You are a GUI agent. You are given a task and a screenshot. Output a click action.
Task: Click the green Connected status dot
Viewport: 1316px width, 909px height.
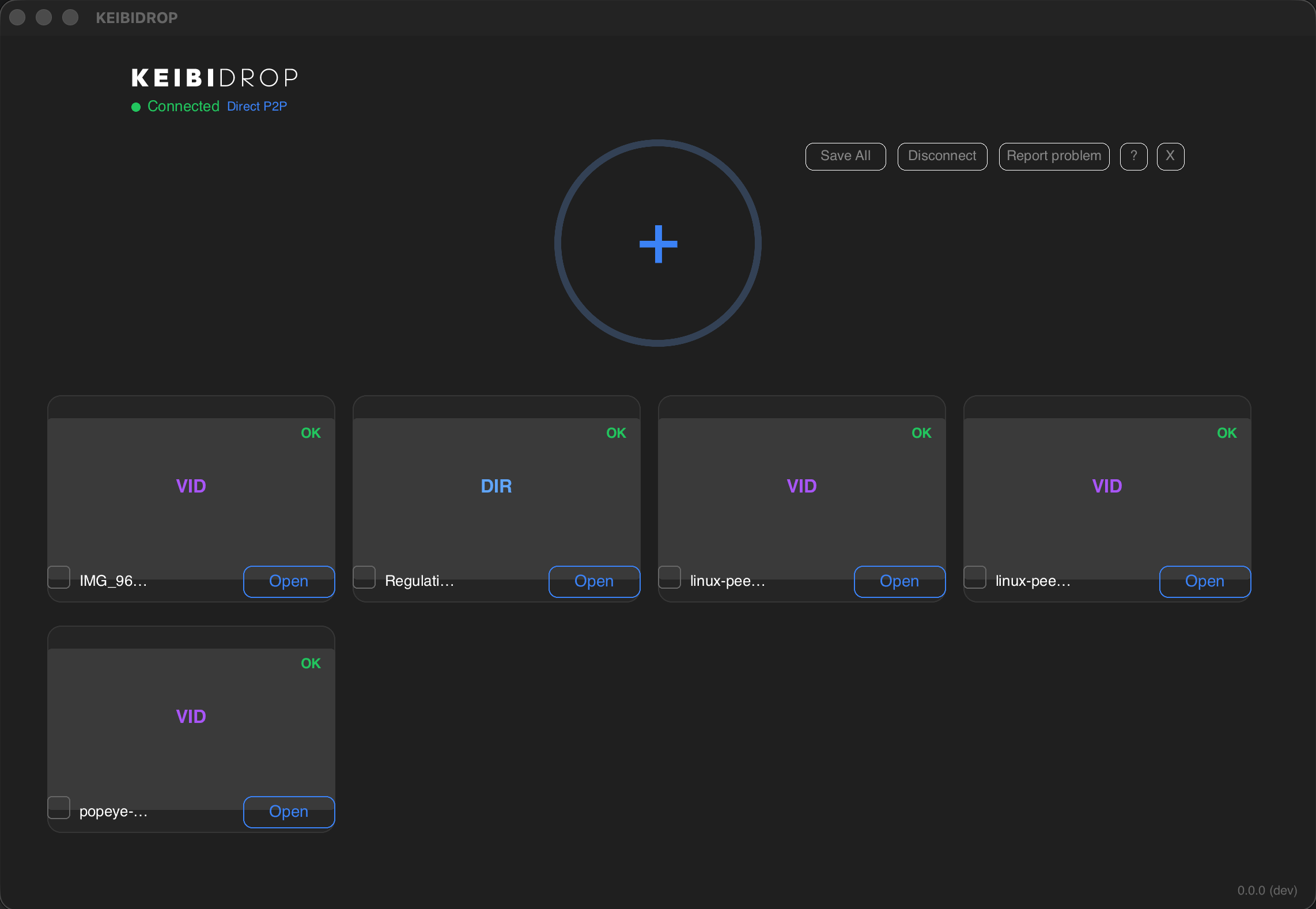coord(136,106)
